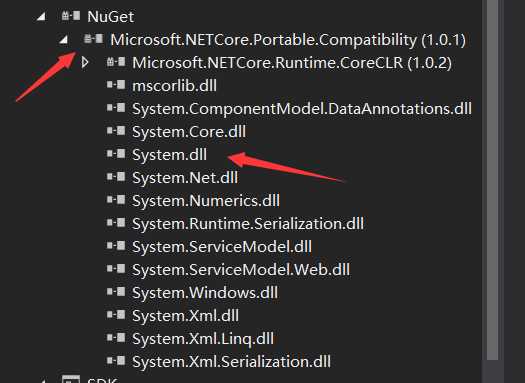Collapse the NuGet node

[42, 17]
